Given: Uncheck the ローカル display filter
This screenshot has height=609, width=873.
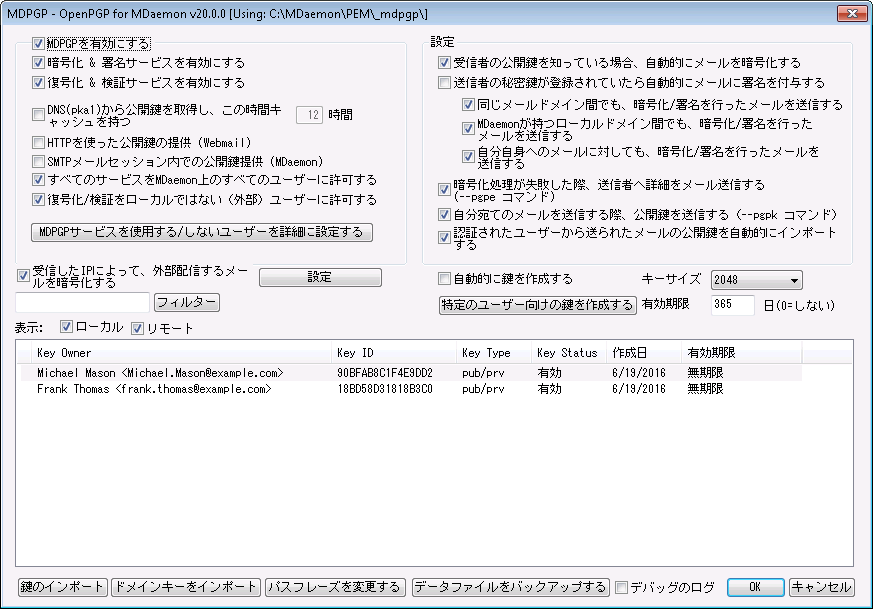Looking at the screenshot, I should click(x=67, y=327).
